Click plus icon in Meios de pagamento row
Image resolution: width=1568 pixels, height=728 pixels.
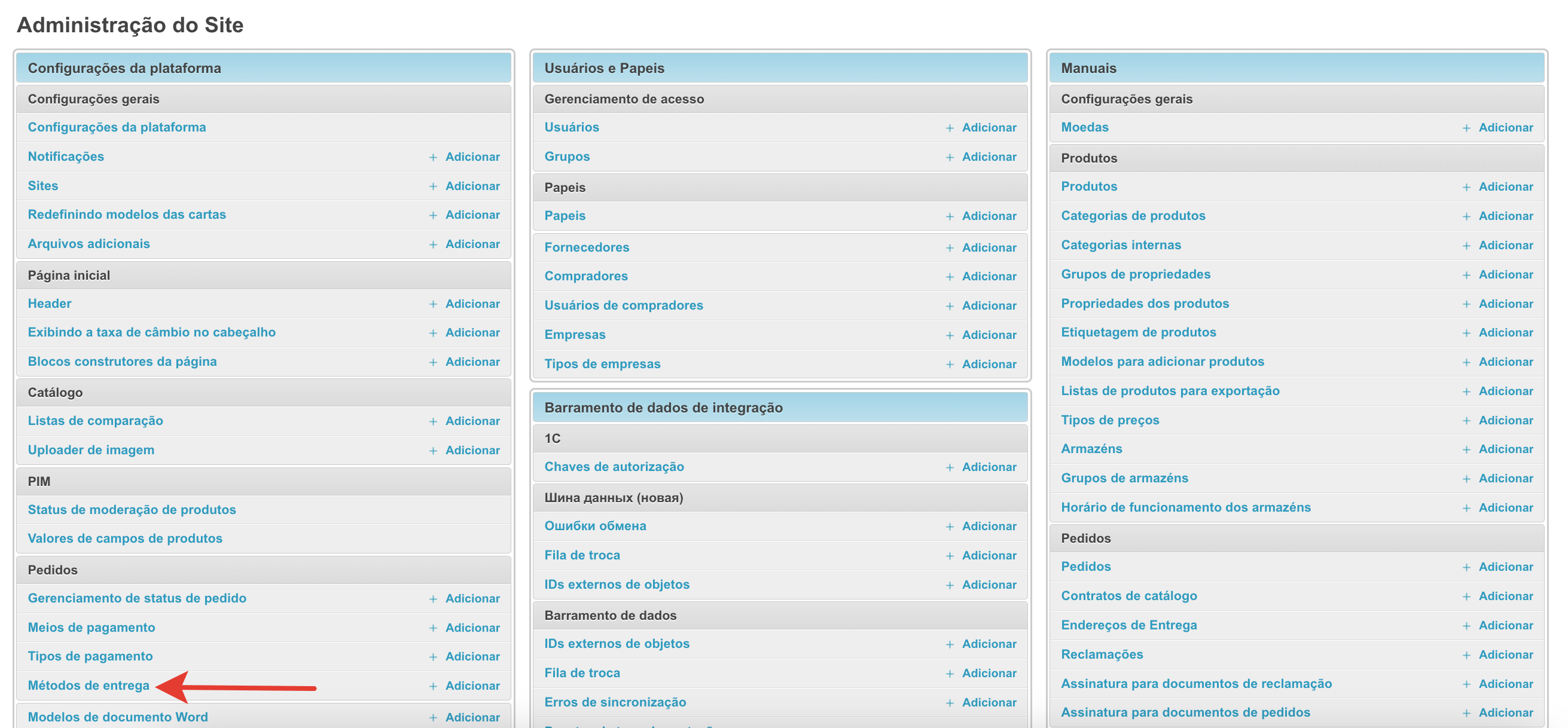point(433,628)
